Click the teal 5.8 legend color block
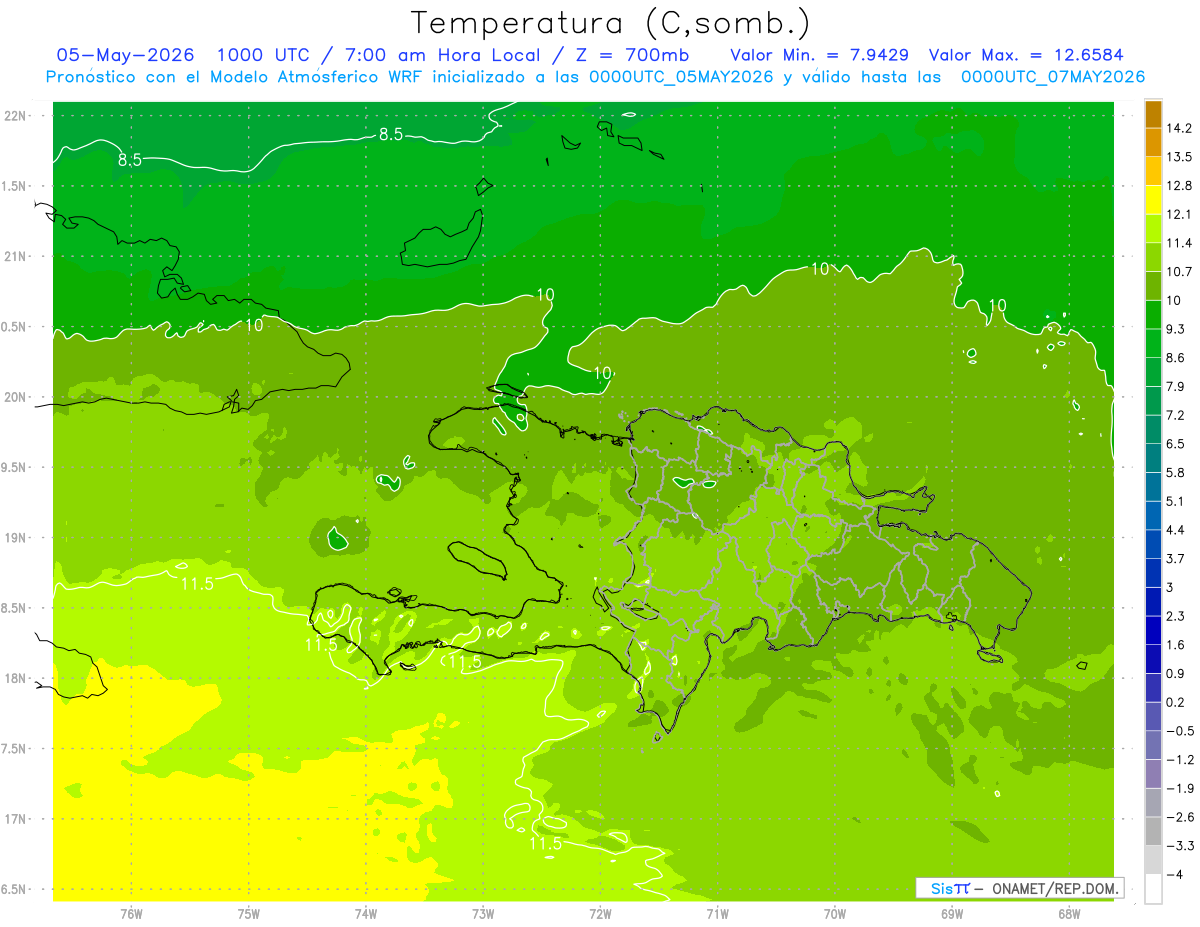 (x=1153, y=457)
